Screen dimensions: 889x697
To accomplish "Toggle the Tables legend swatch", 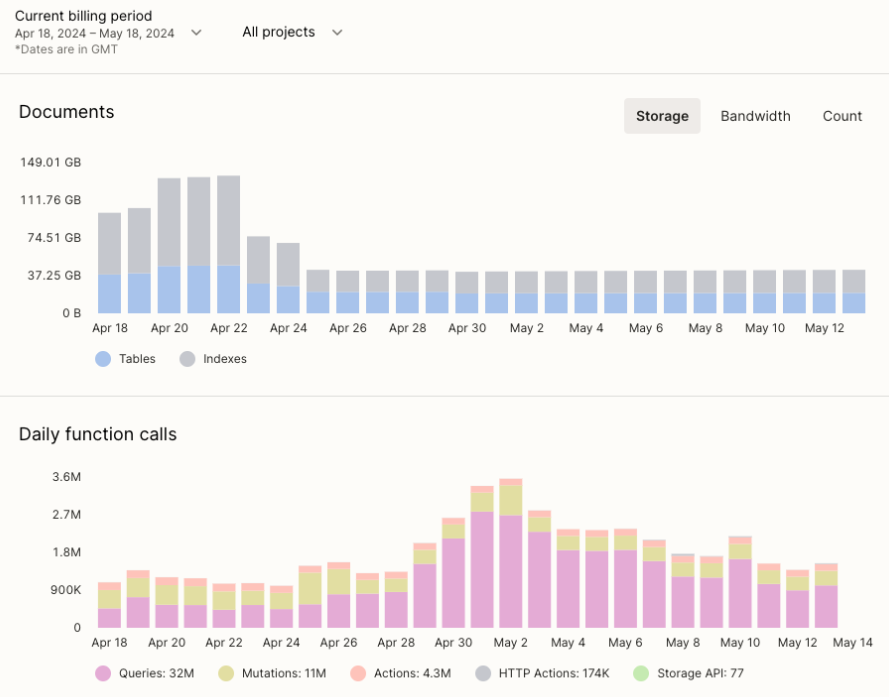I will tap(103, 359).
